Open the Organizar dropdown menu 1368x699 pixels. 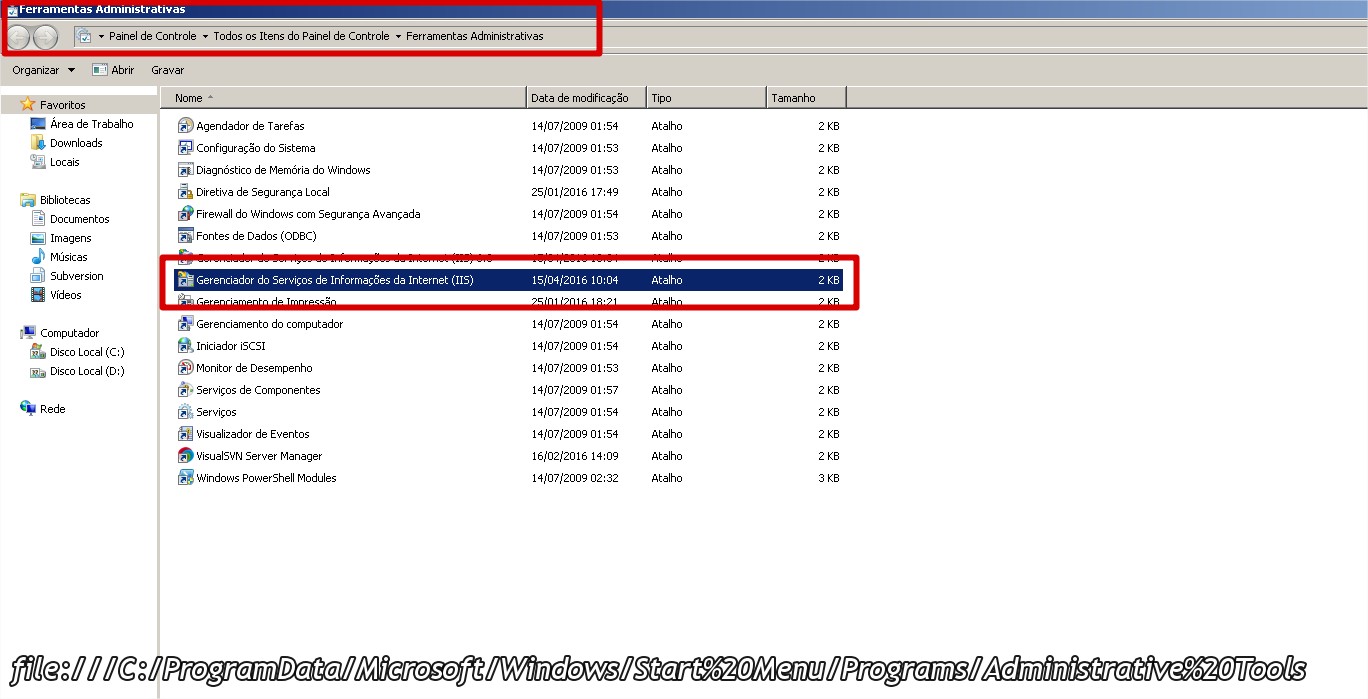click(x=43, y=70)
